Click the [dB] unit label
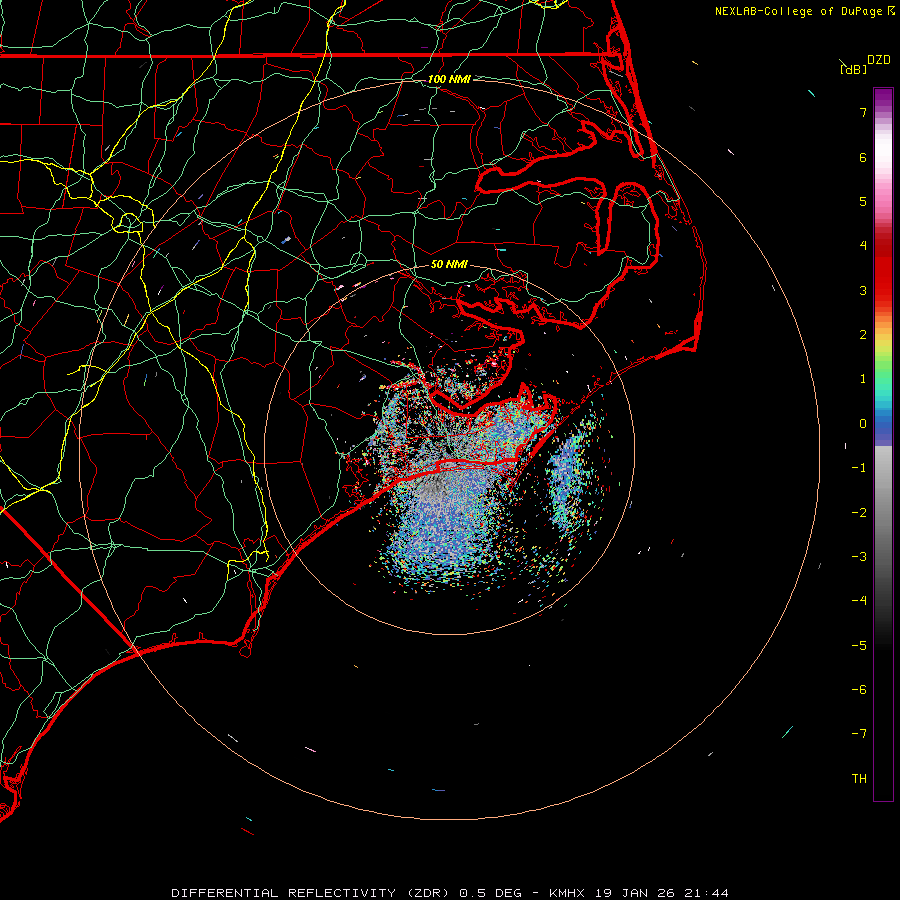Image resolution: width=900 pixels, height=900 pixels. point(853,70)
